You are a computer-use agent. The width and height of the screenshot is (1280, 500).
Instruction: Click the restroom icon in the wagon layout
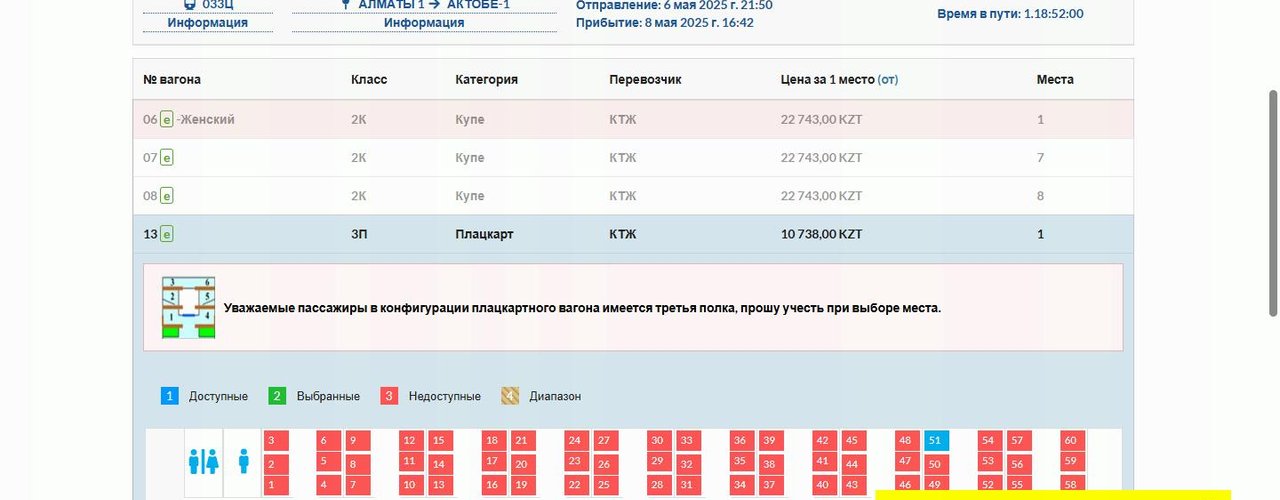click(203, 461)
